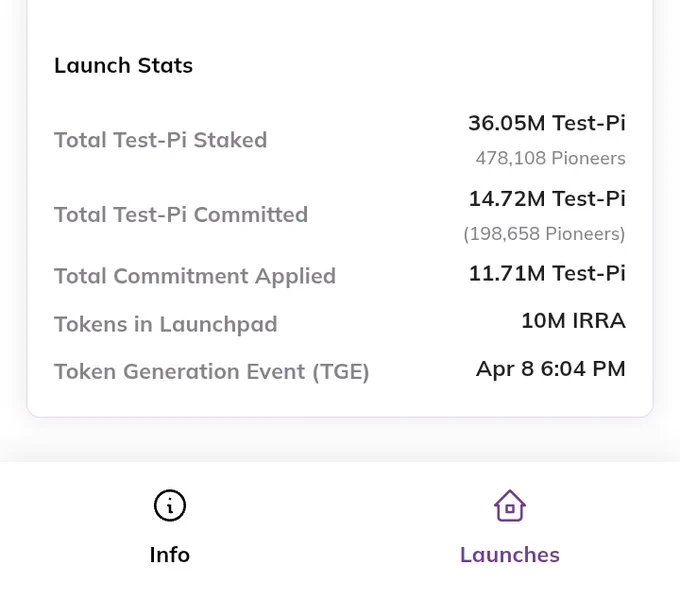Click the 10M IRRA value
This screenshot has height=599, width=680.
click(x=573, y=321)
